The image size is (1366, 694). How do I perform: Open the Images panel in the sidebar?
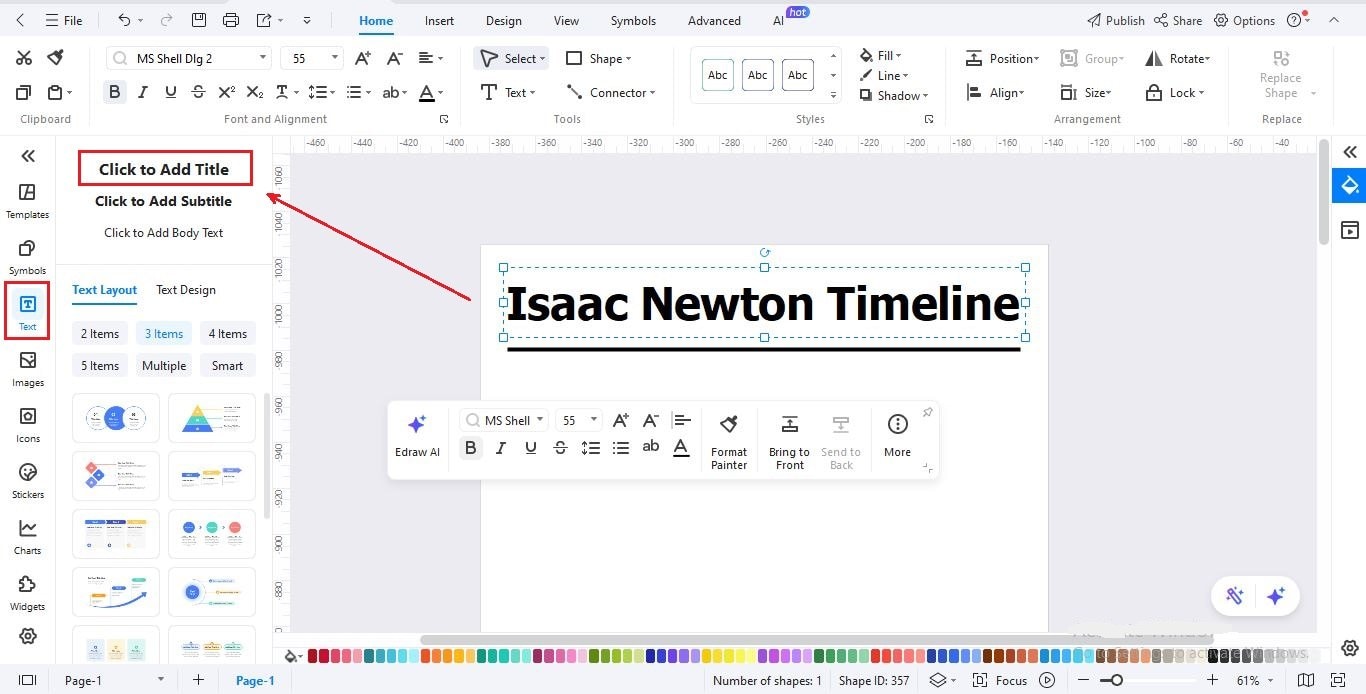(27, 369)
